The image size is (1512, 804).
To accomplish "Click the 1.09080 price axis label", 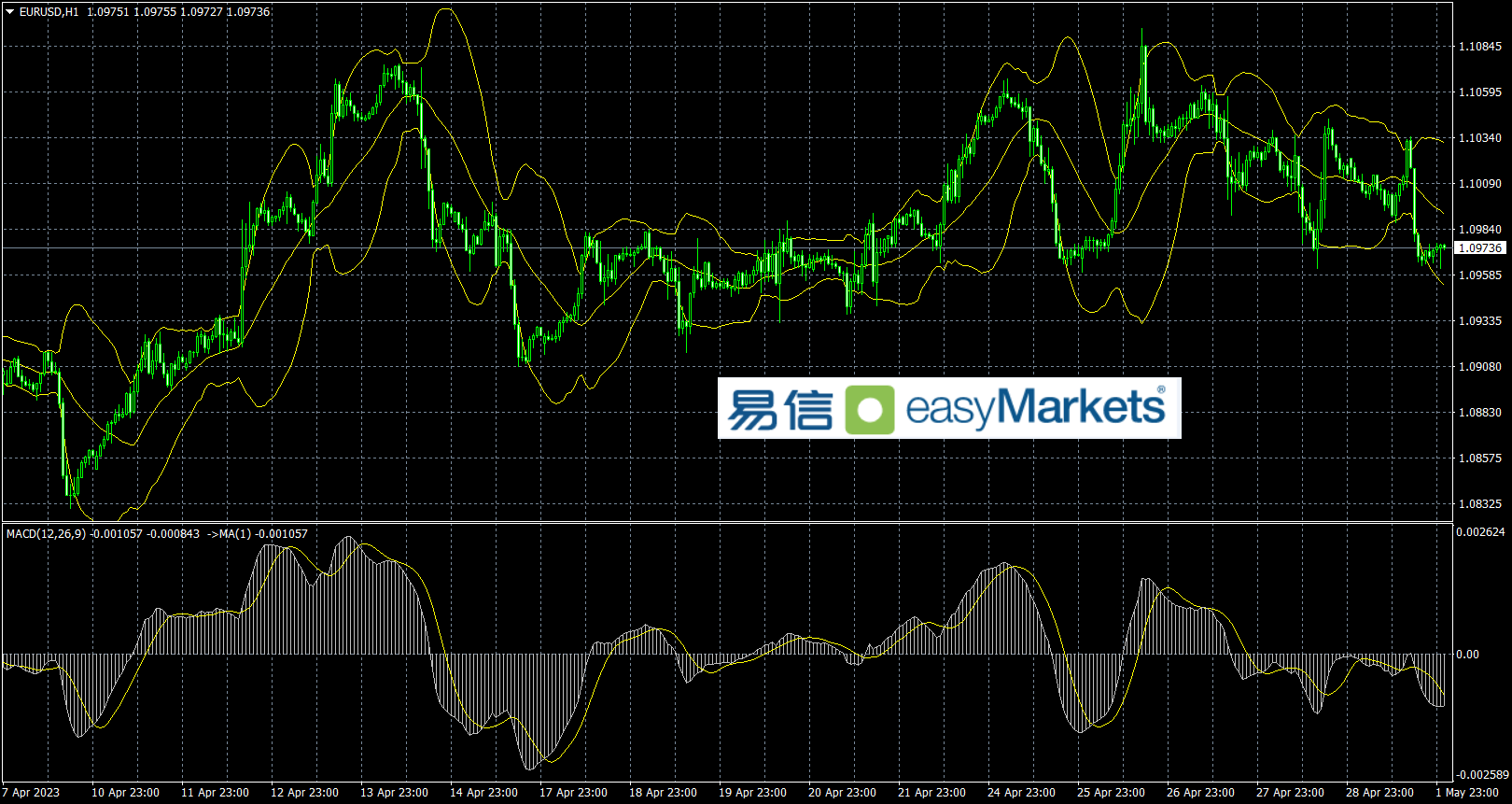I will click(x=1480, y=367).
